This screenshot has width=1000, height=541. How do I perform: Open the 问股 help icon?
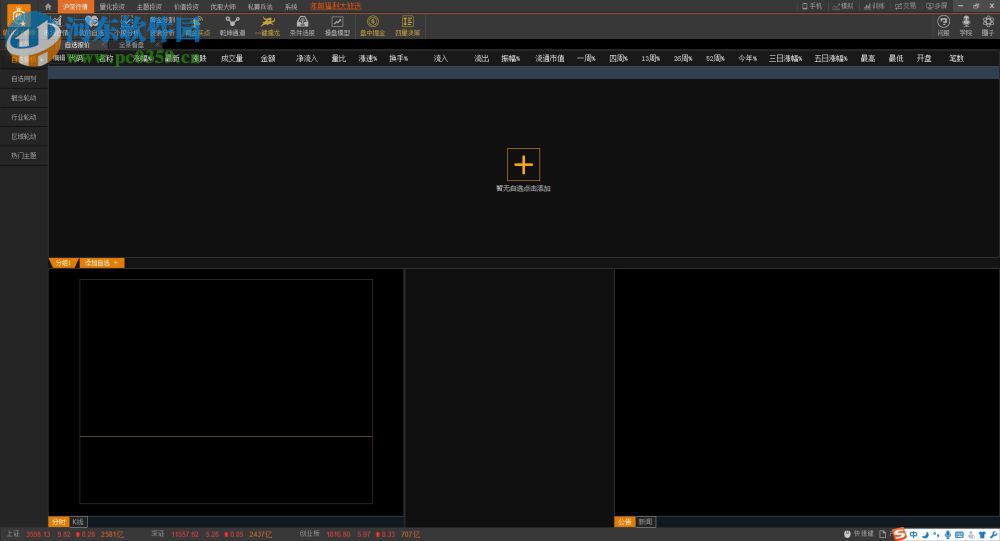943,25
